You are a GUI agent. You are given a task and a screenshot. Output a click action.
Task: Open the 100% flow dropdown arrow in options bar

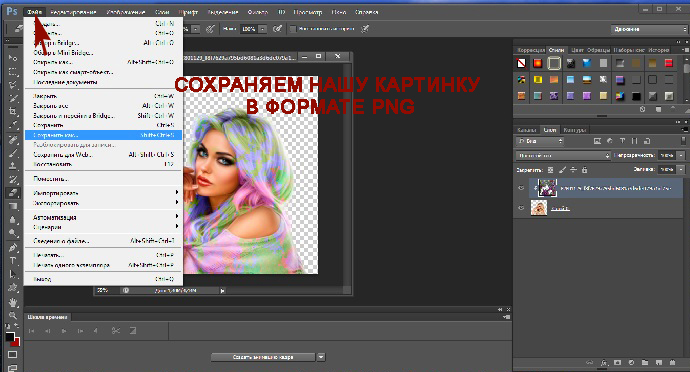(262, 29)
